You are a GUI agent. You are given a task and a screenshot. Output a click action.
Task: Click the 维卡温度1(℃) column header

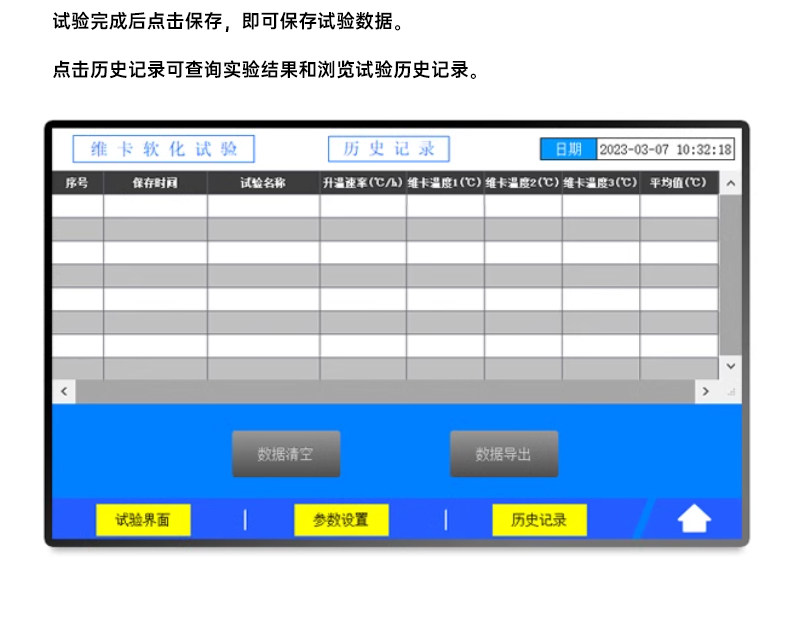445,183
